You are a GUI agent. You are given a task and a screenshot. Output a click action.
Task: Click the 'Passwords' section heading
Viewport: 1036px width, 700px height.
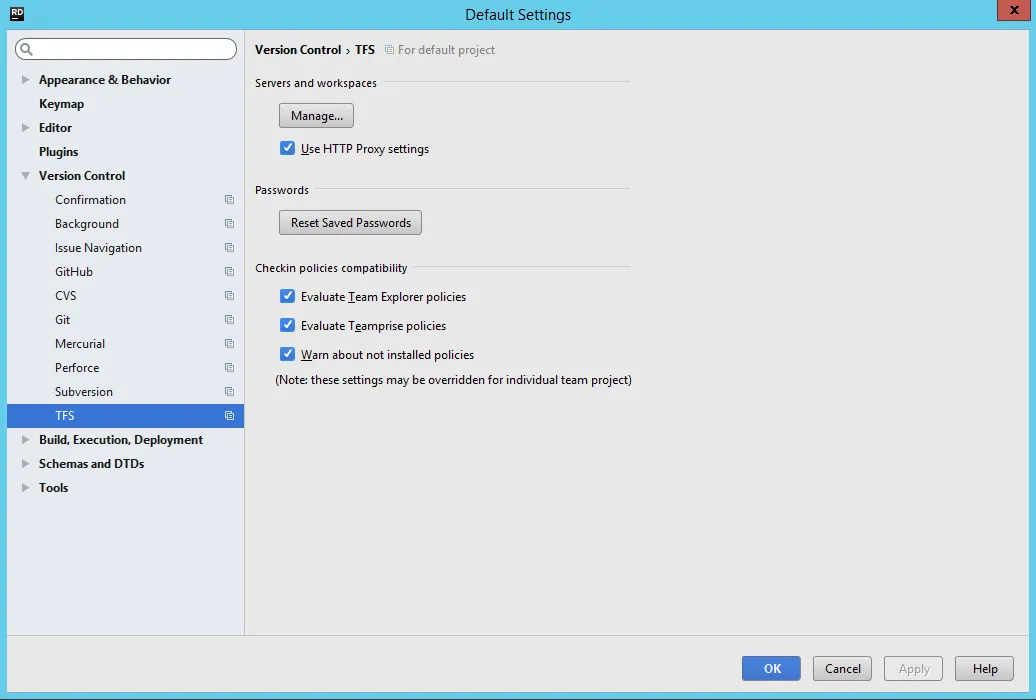282,190
